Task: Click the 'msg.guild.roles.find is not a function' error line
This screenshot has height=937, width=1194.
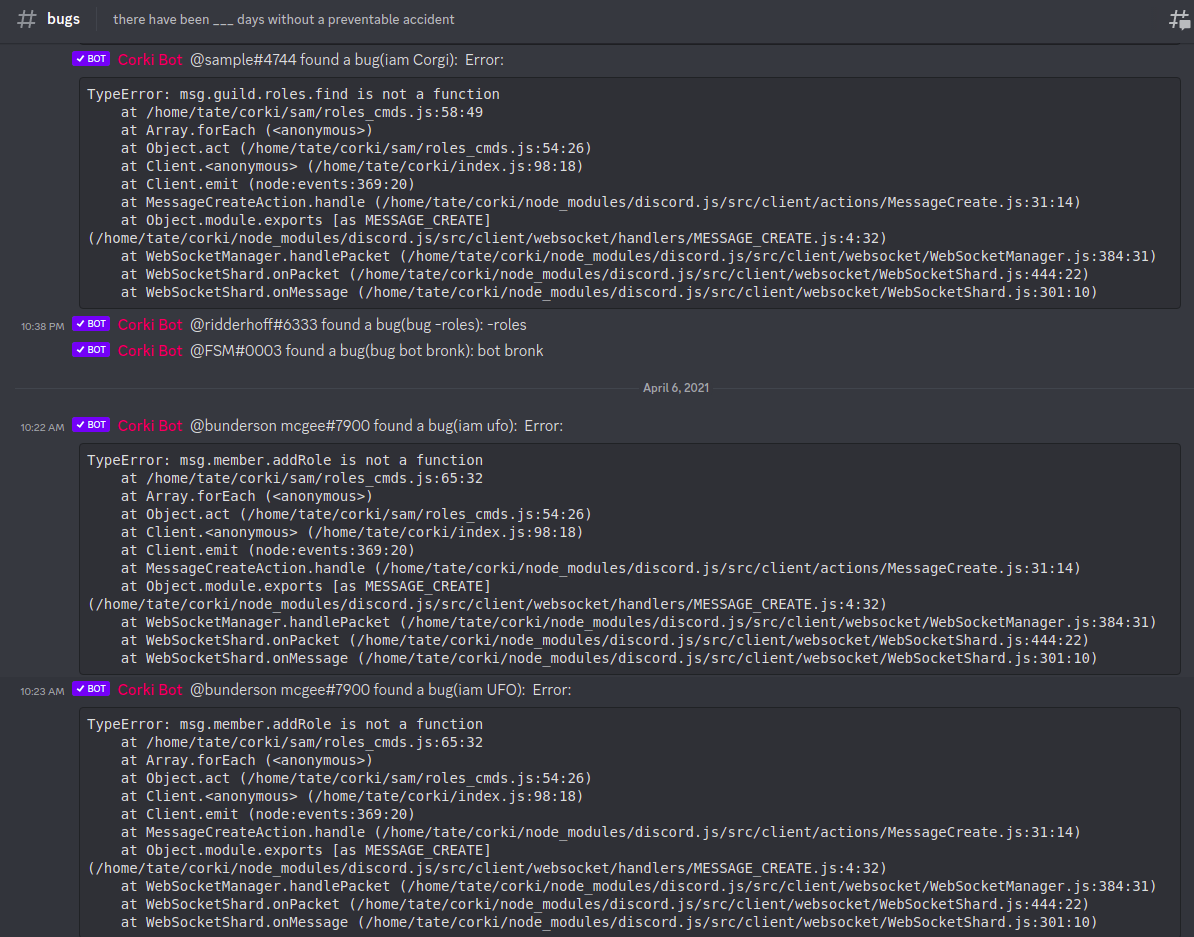Action: (x=293, y=94)
